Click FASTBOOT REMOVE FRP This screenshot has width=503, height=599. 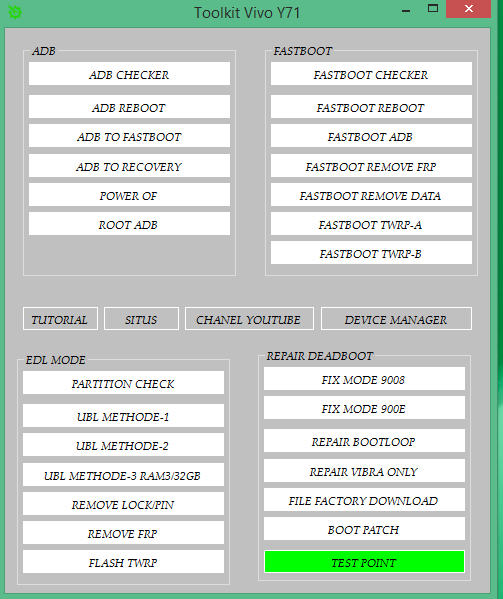371,166
